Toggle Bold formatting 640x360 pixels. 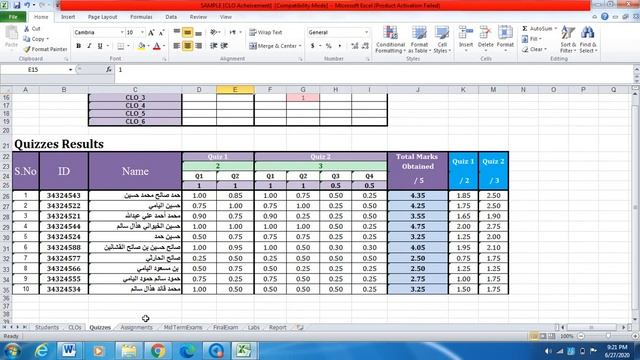(x=78, y=46)
